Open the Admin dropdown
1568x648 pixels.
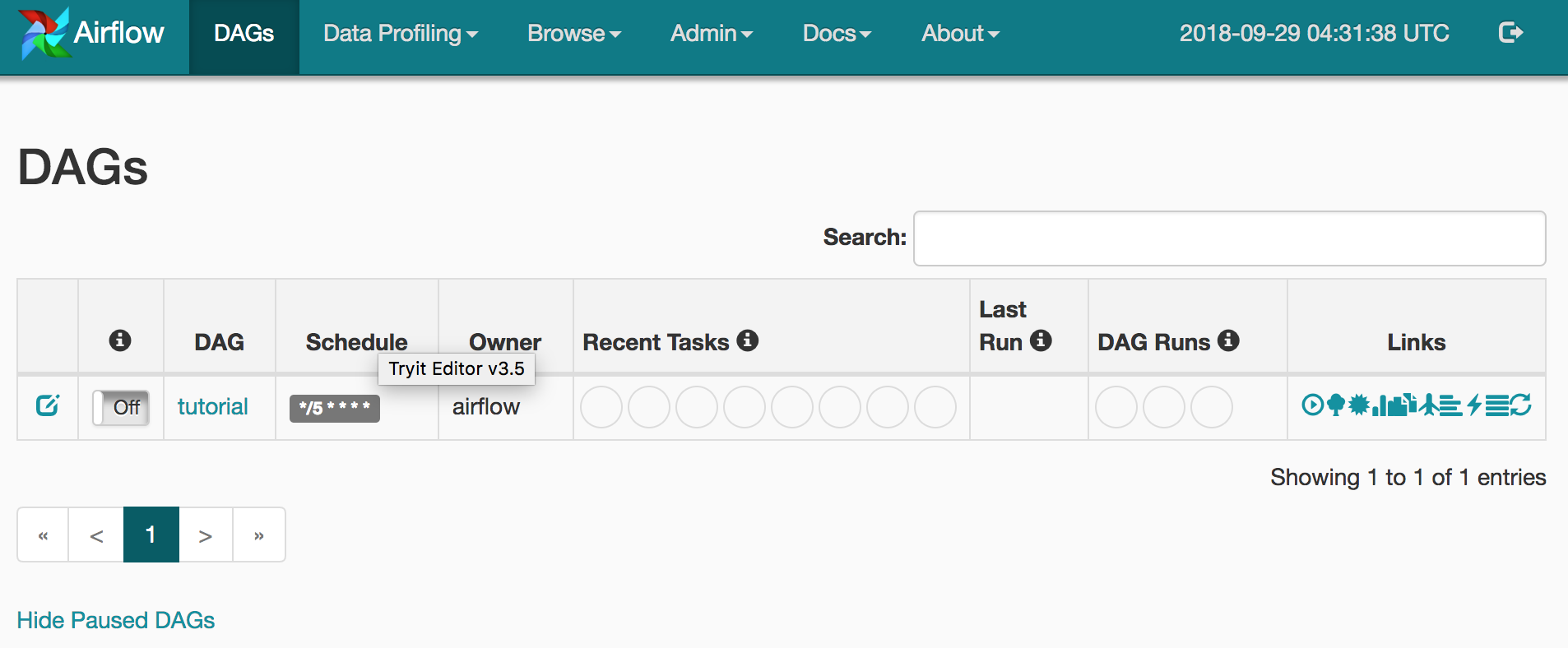point(712,34)
